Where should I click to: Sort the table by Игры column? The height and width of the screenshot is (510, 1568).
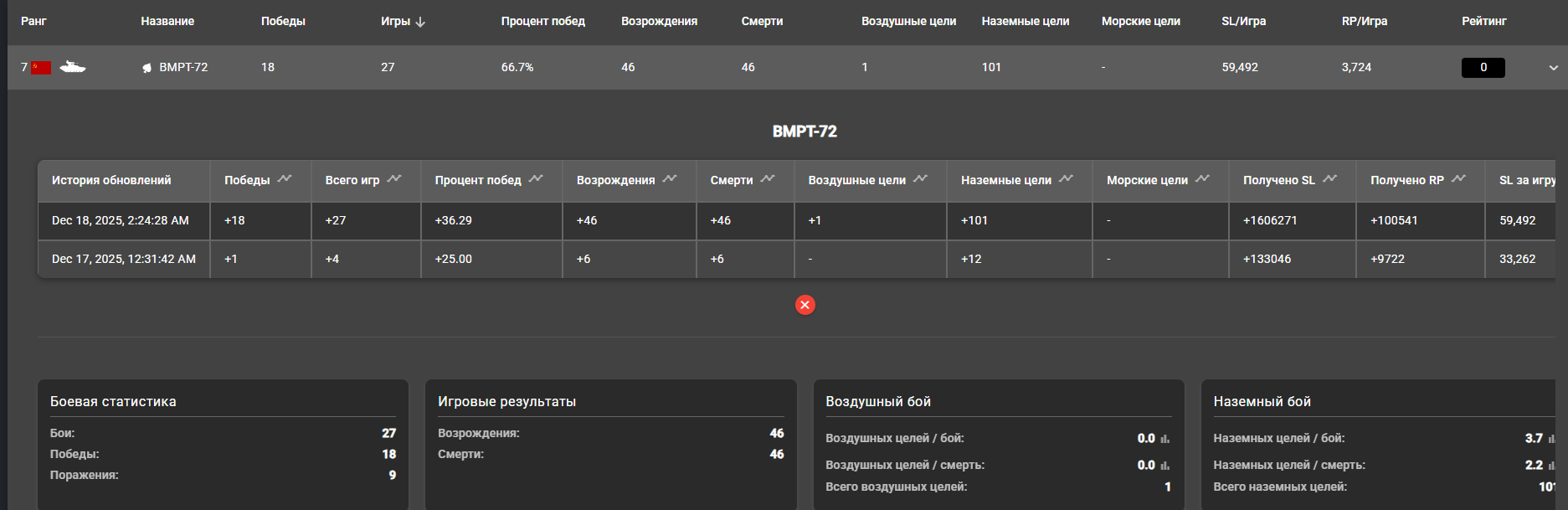pos(395,21)
